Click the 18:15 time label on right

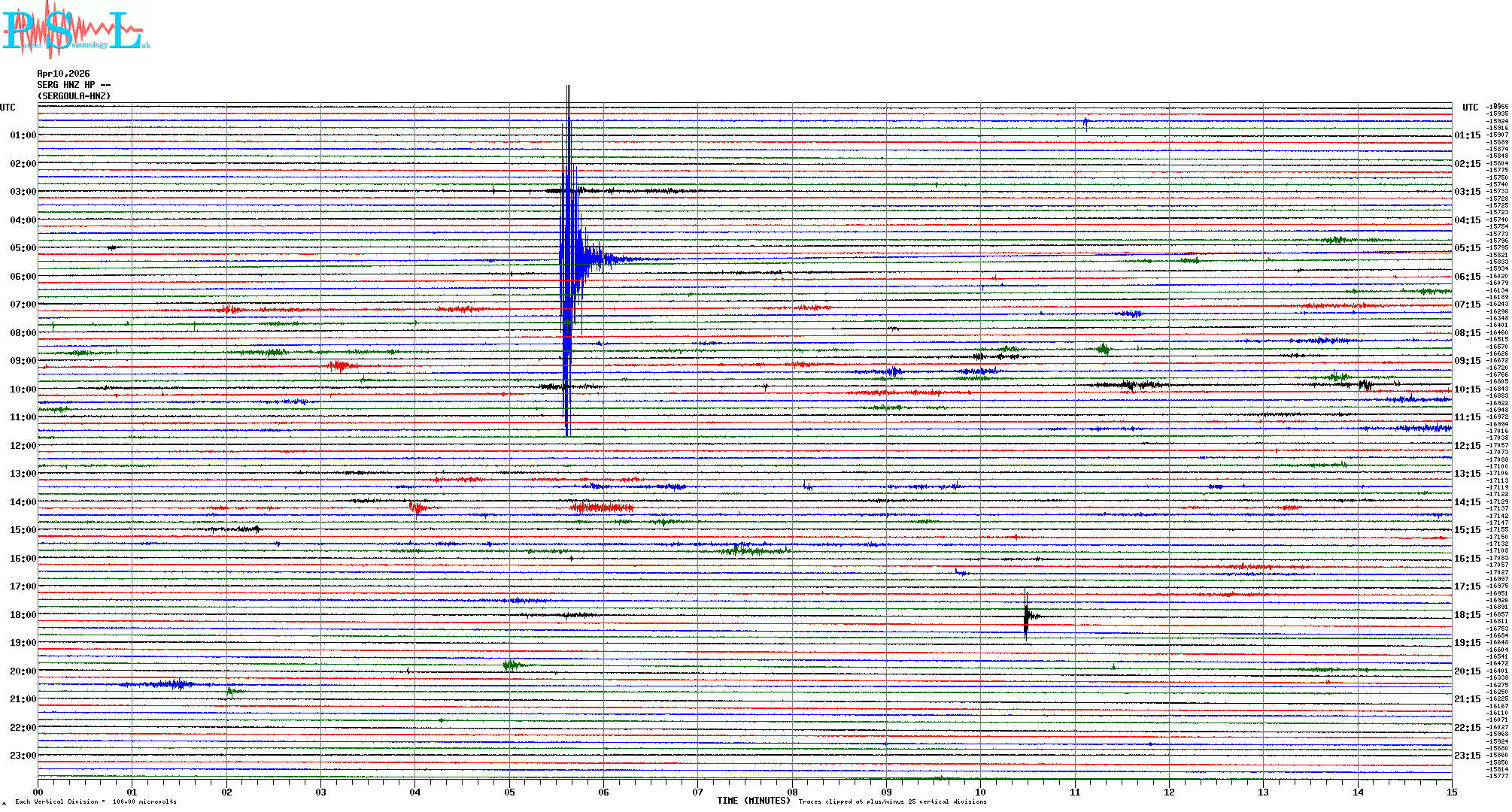click(x=1467, y=615)
